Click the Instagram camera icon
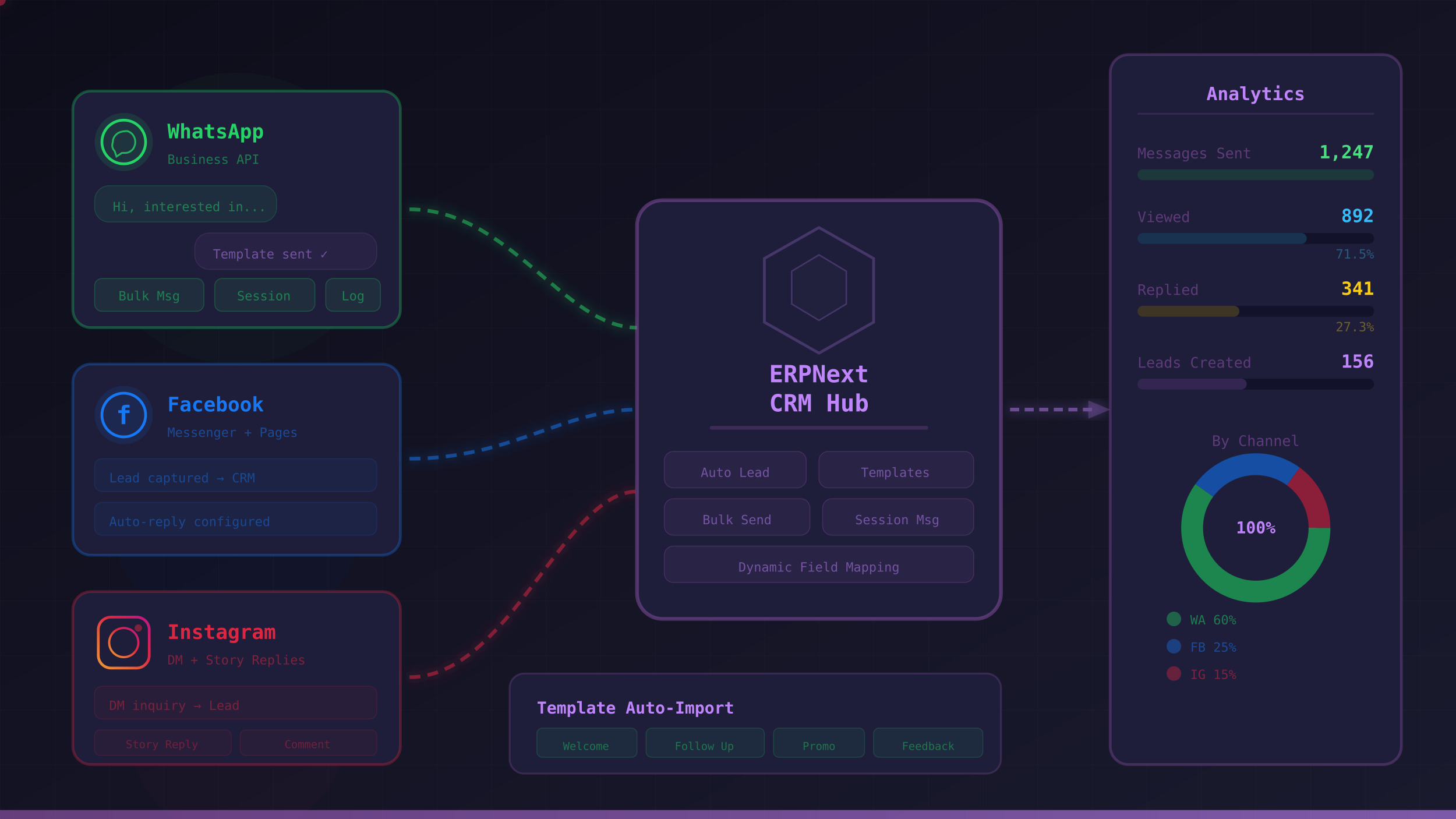Viewport: 1456px width, 819px height. coord(123,643)
